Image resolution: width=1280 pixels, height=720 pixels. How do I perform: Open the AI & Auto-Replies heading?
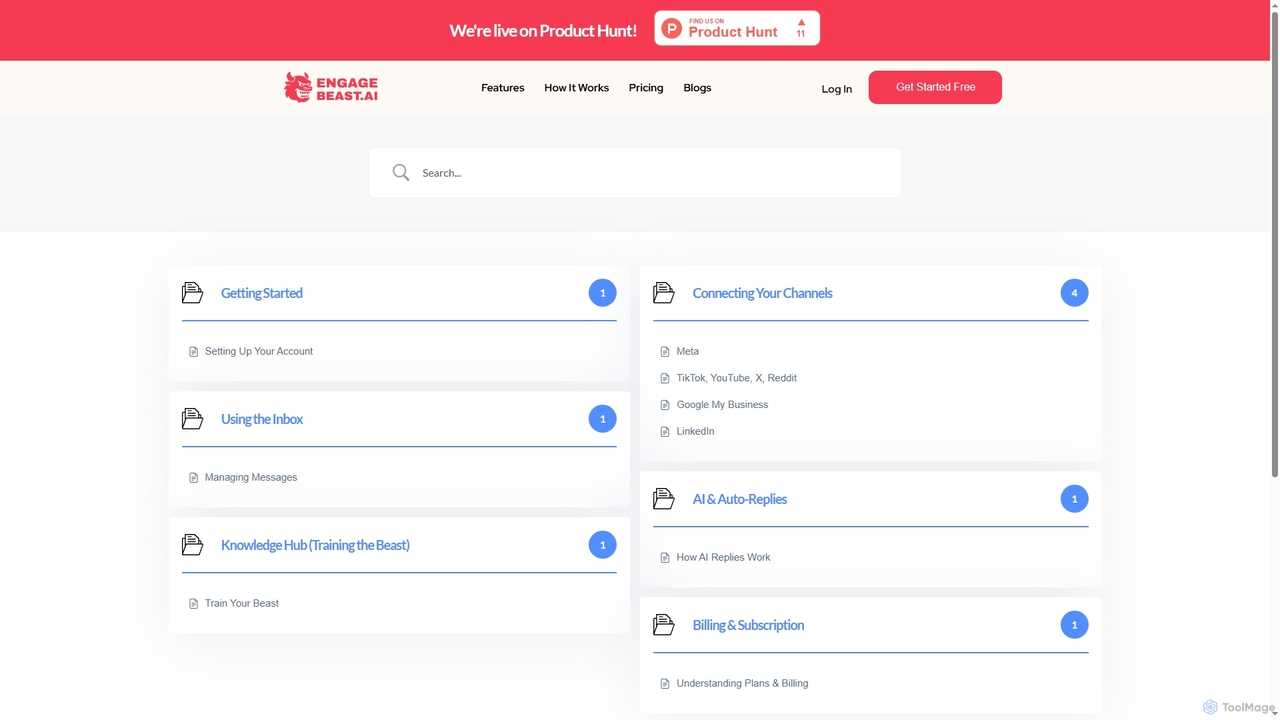pyautogui.click(x=740, y=499)
